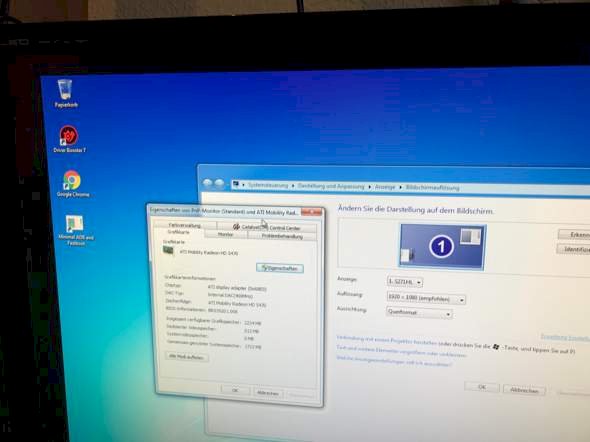The width and height of the screenshot is (590, 442).
Task: Click the Eigenschaften button for adapter
Action: point(280,268)
